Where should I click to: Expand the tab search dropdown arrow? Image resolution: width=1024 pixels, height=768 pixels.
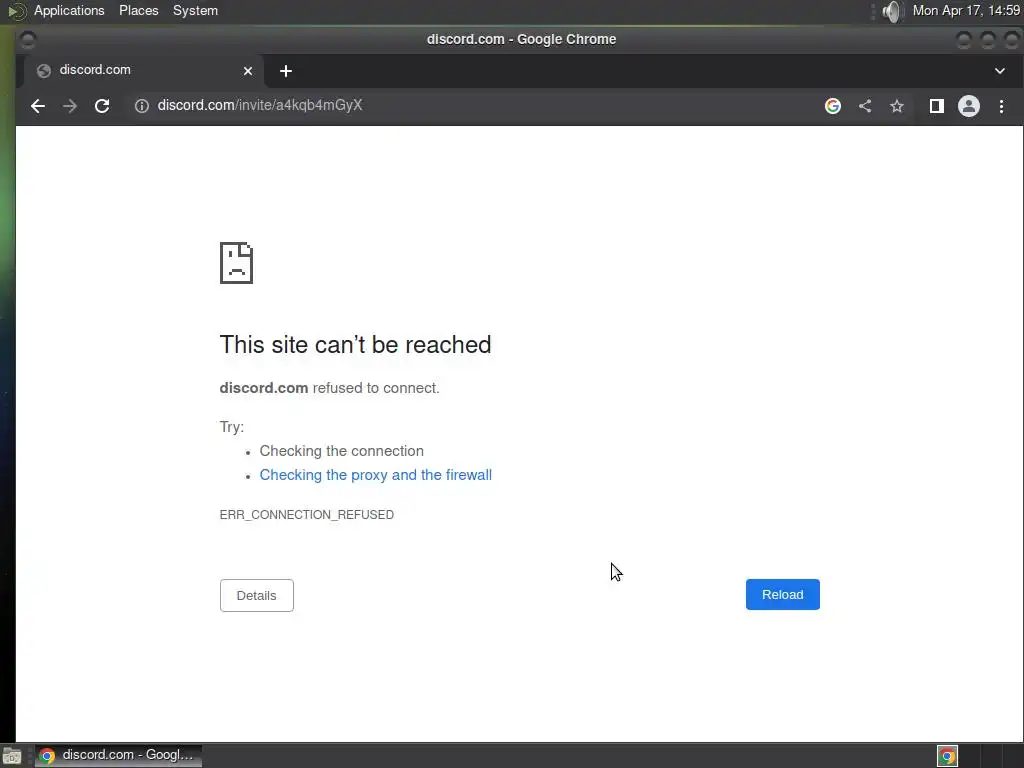(1000, 71)
